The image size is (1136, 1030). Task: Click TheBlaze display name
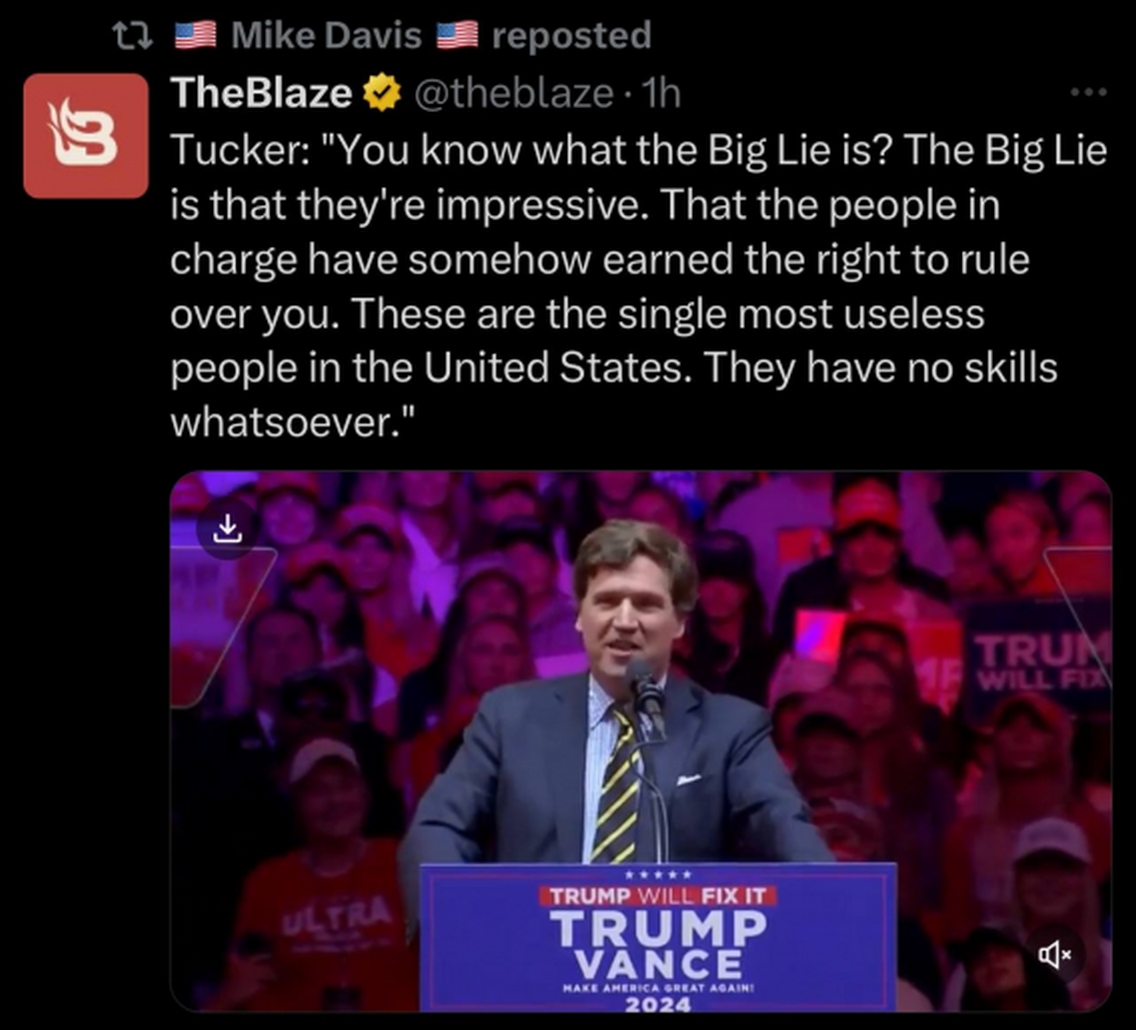coord(261,93)
